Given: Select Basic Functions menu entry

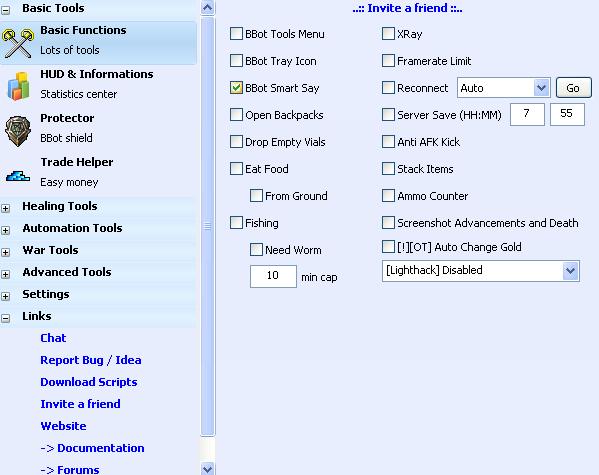Looking at the screenshot, I should pos(99,43).
